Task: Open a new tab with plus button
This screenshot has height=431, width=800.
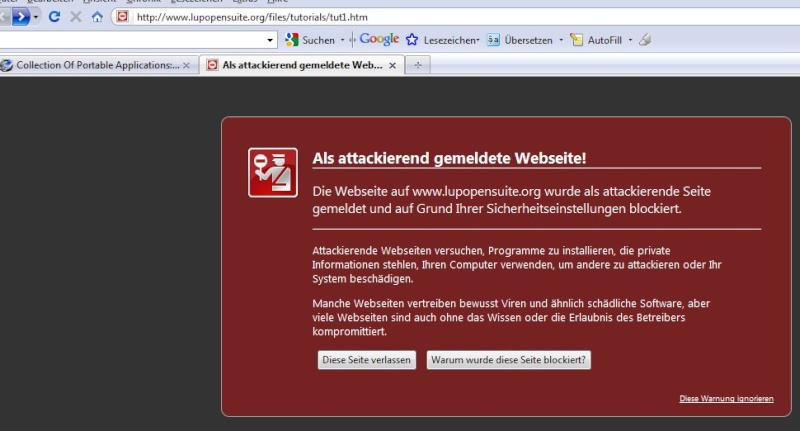Action: 418,65
